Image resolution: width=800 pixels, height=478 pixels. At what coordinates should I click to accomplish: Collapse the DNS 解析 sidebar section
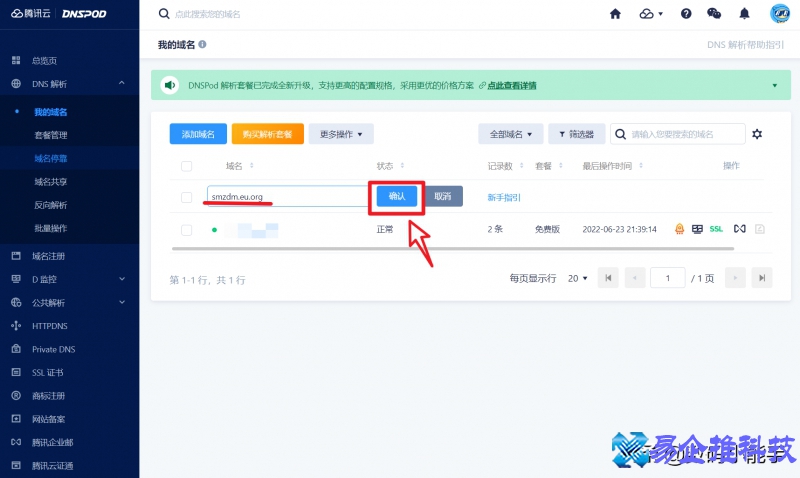(x=121, y=83)
